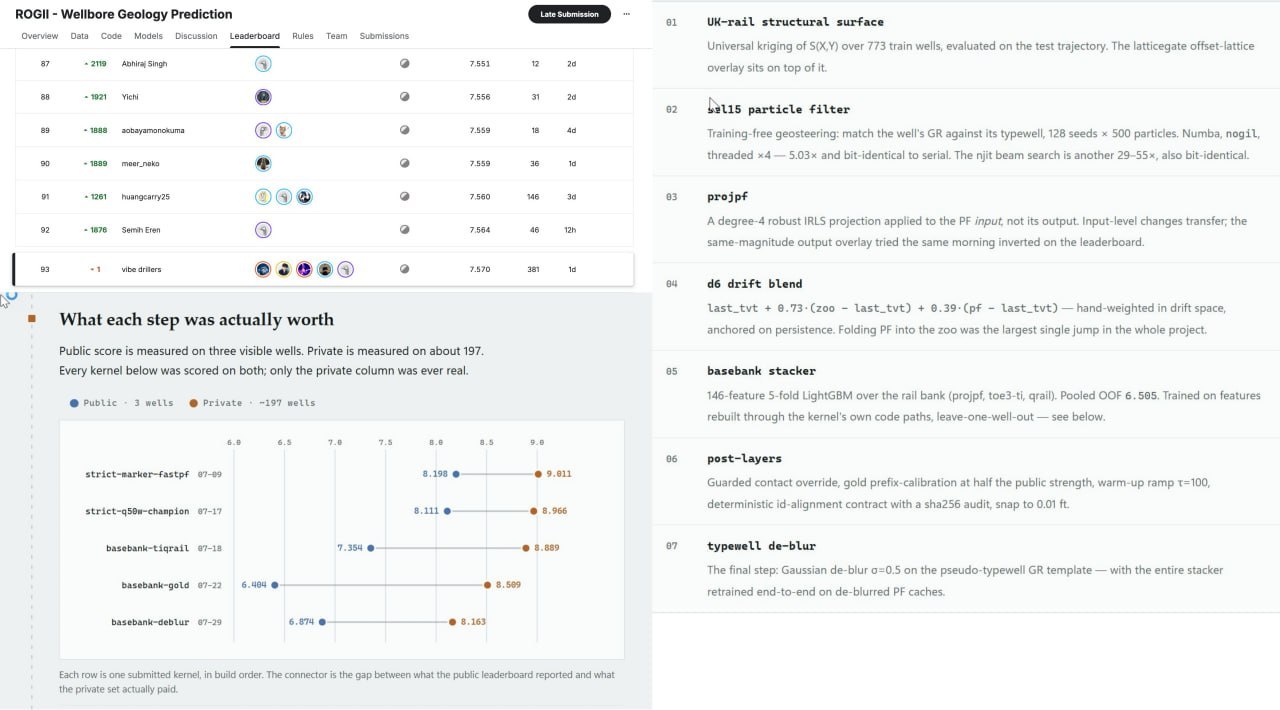Screen dimensions: 1280x710
Task: Switch to the Leaderboard tab
Action: pyautogui.click(x=255, y=36)
